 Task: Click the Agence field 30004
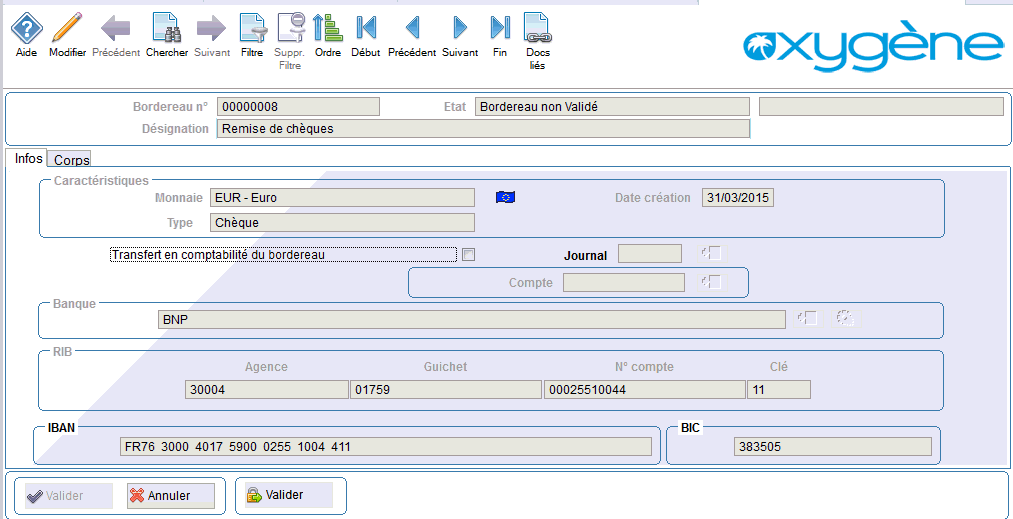click(266, 390)
